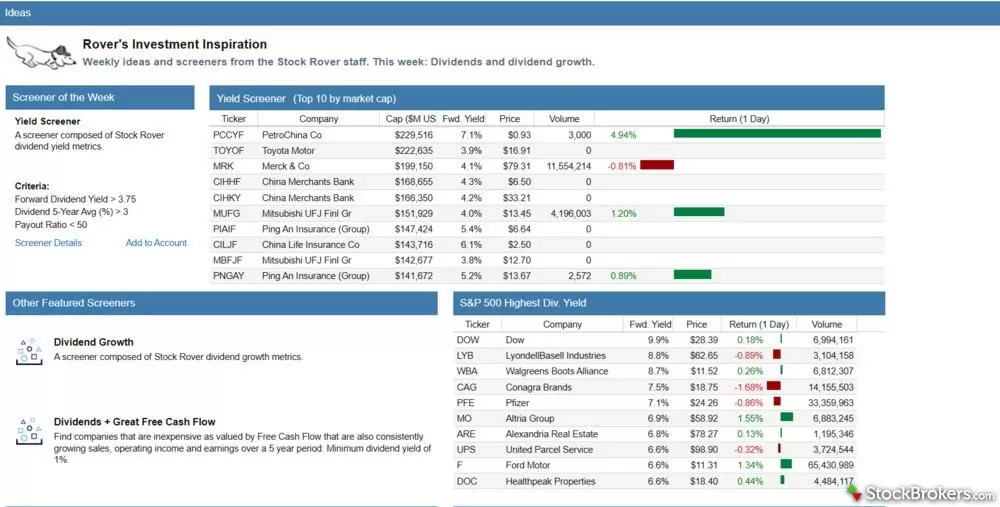Viewport: 1000px width, 507px height.
Task: Click PetroChina's green 4.94% return bar
Action: [777, 134]
